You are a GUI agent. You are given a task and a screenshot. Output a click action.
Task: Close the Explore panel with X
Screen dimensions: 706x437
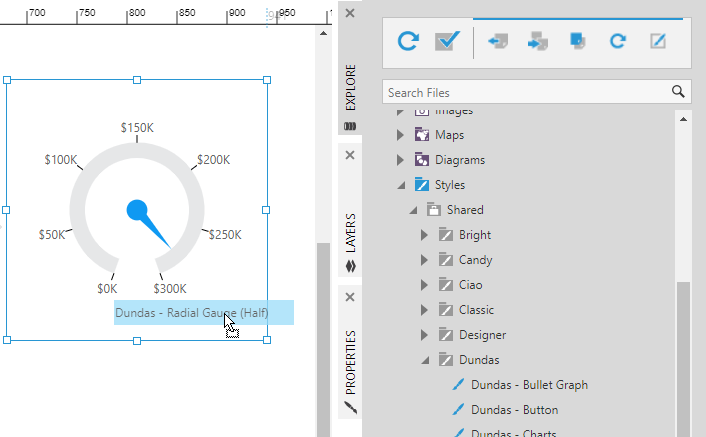coord(350,13)
